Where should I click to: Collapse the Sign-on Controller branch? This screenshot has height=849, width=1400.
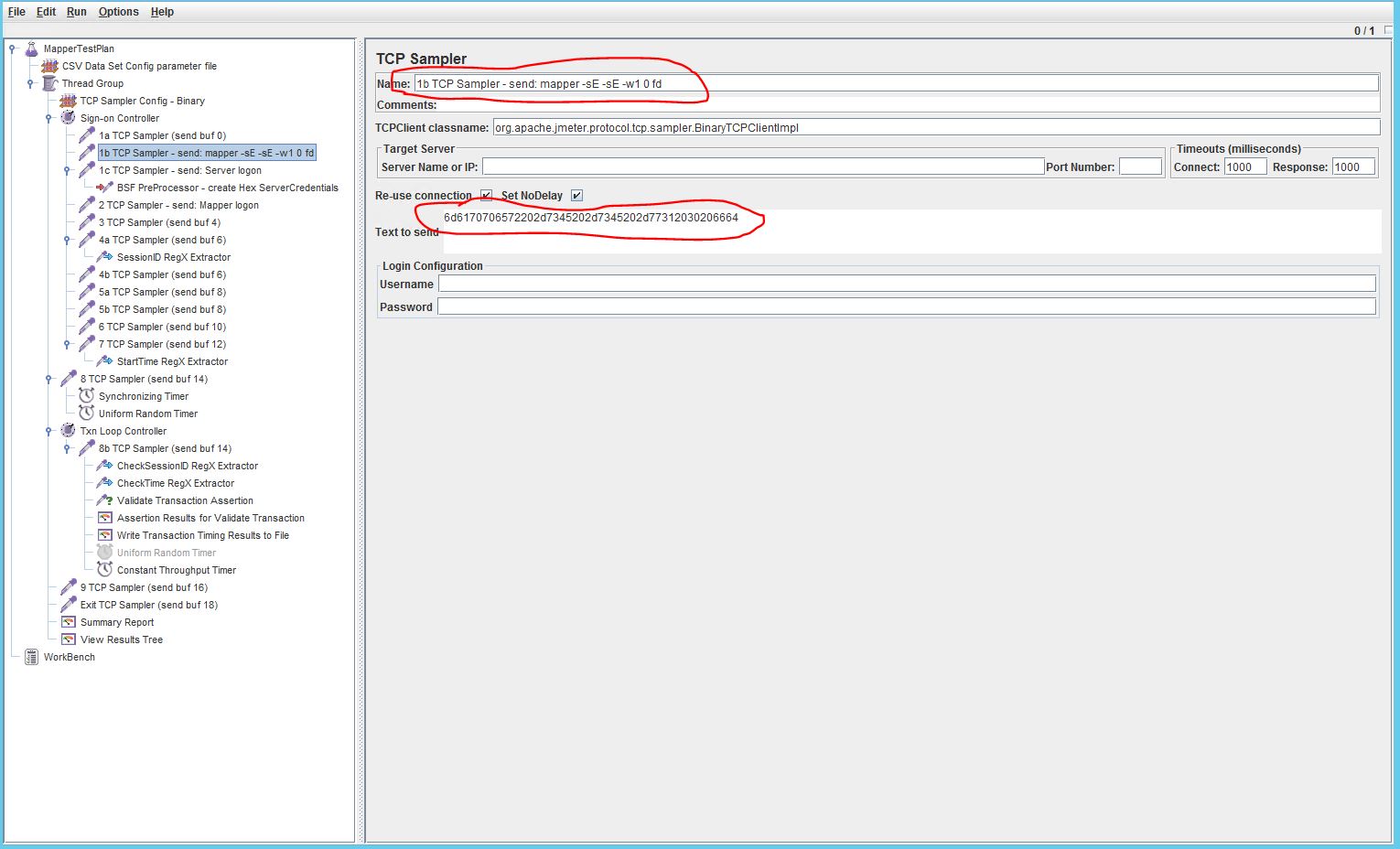point(47,118)
